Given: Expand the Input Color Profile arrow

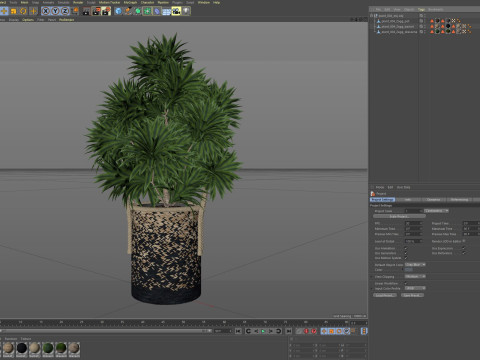Looking at the screenshot, I should (x=372, y=288).
